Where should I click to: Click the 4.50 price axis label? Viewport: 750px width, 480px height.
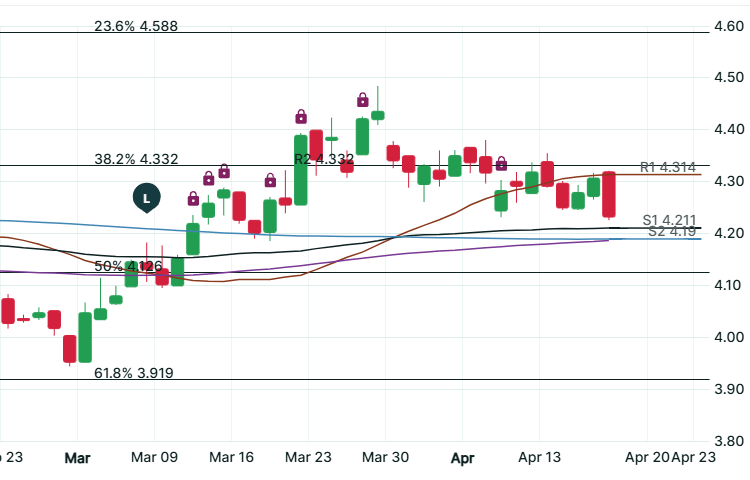(x=724, y=78)
